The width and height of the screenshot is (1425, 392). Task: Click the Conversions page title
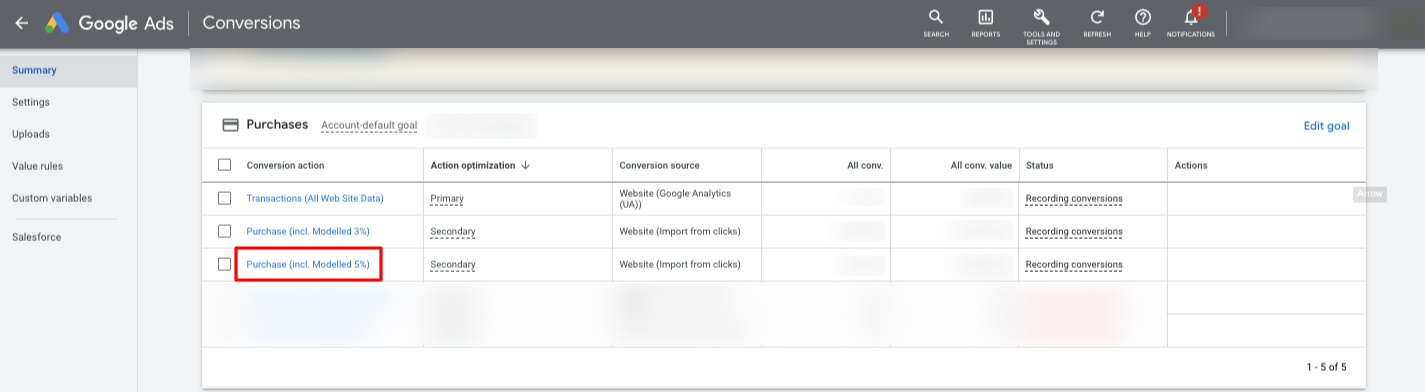pyautogui.click(x=251, y=22)
